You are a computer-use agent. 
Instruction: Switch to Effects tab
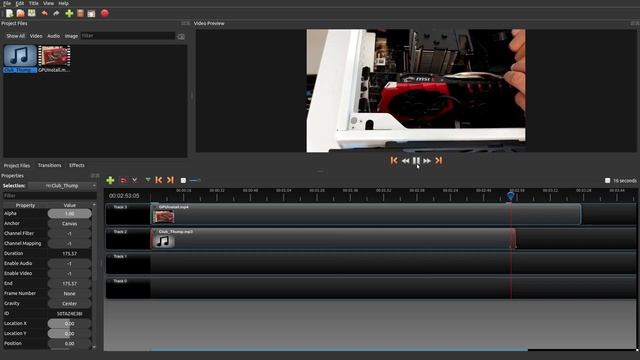click(77, 165)
